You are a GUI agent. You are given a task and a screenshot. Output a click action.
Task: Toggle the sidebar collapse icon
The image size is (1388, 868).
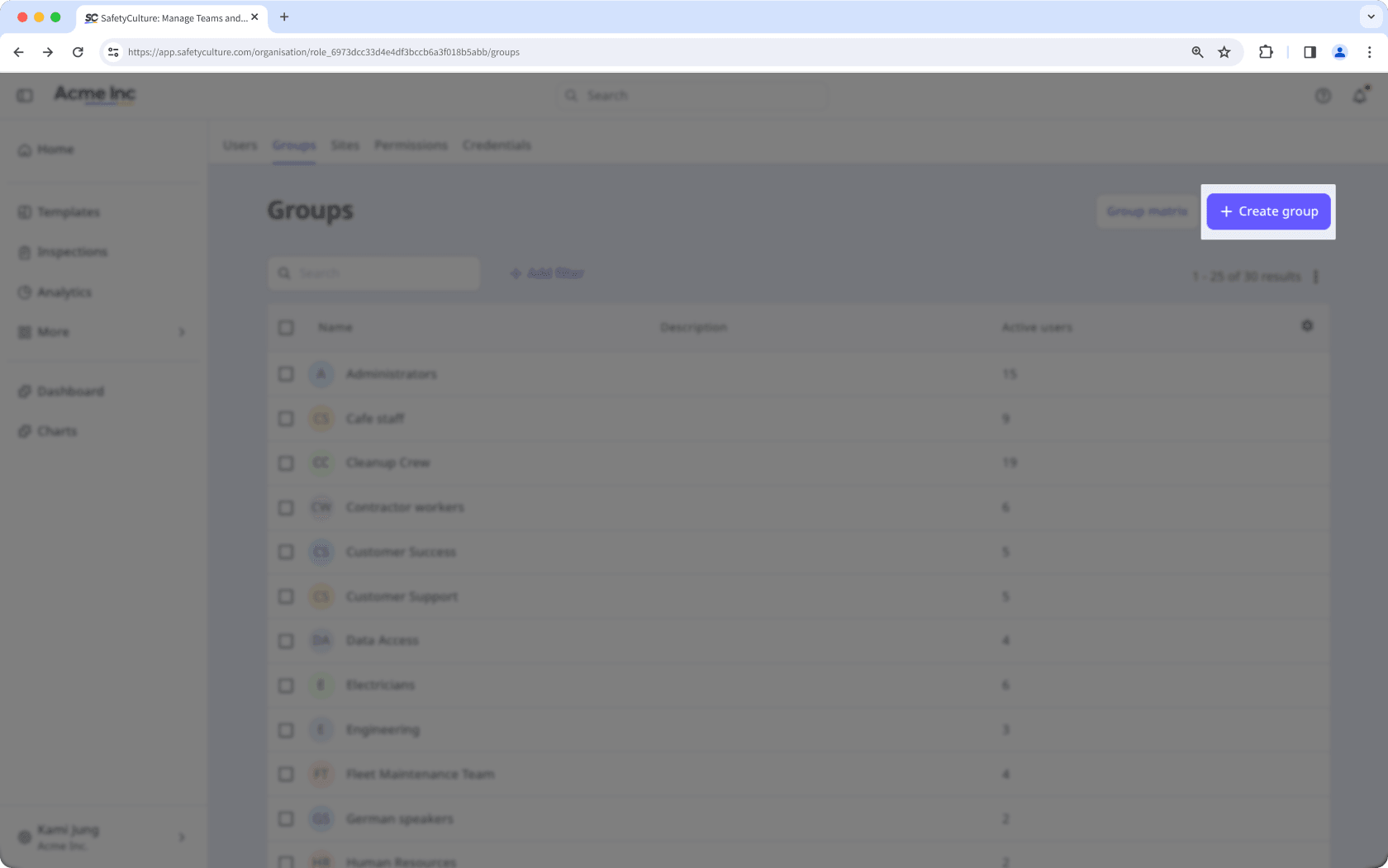pos(25,96)
